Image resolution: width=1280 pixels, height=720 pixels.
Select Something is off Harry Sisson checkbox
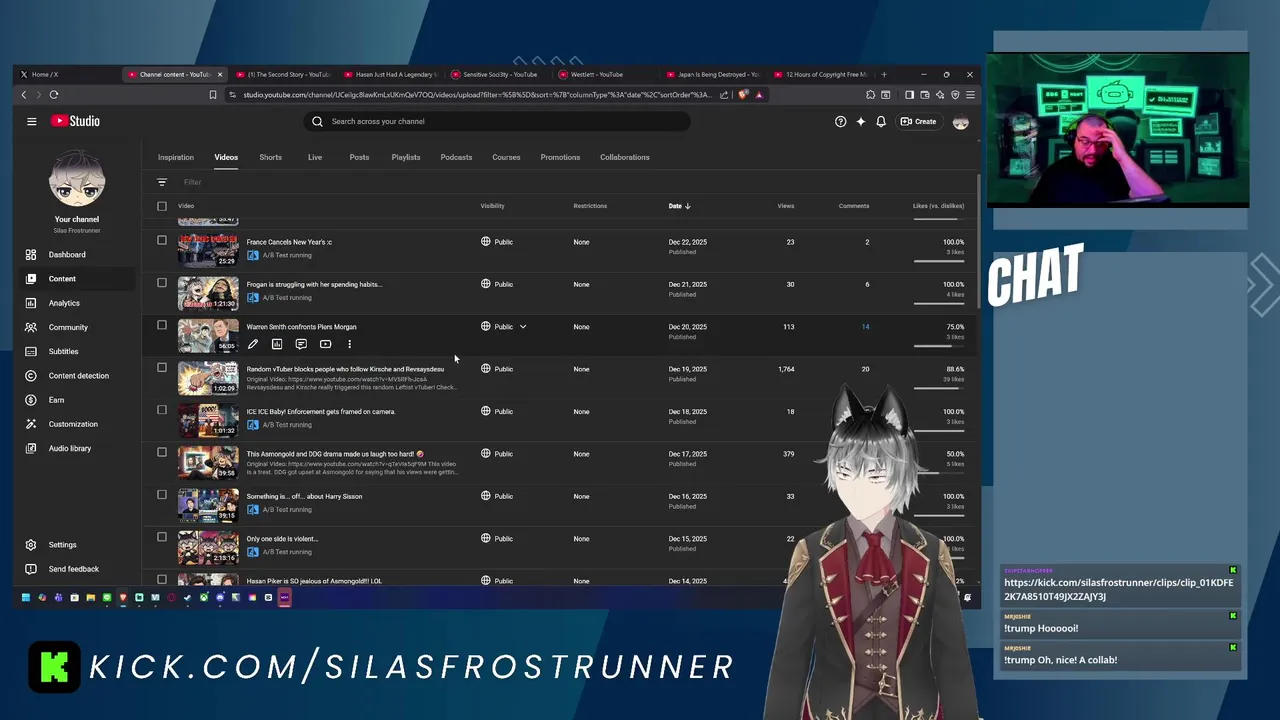click(162, 494)
